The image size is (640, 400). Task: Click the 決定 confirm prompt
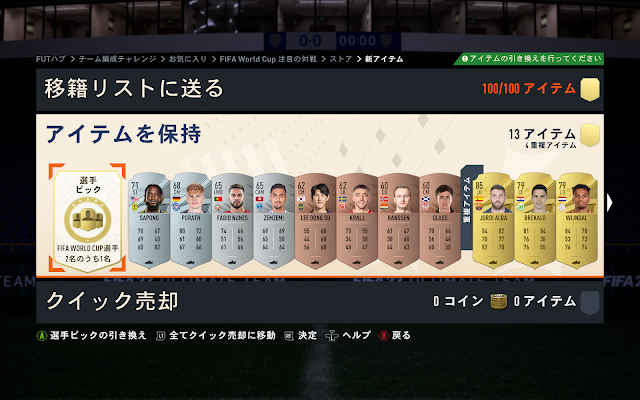[307, 336]
